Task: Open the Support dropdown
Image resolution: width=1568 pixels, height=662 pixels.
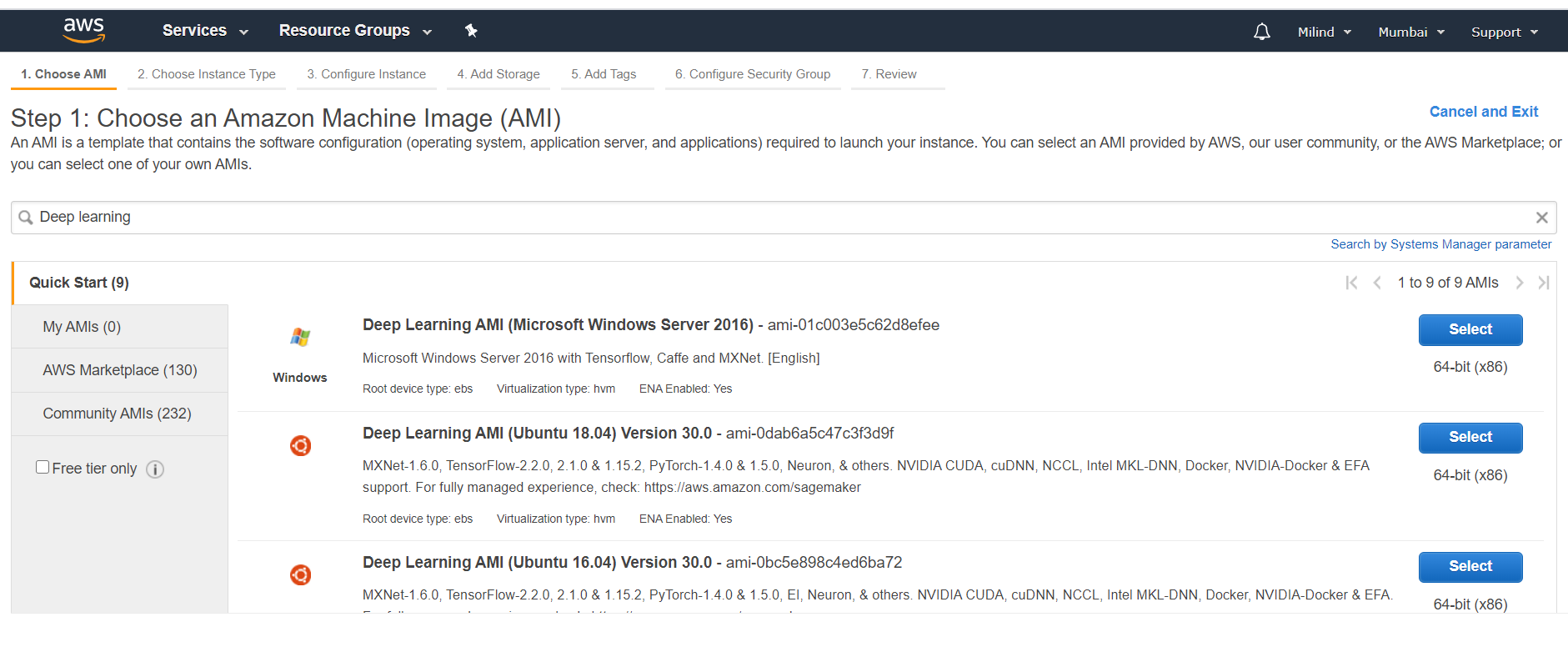Action: [x=1505, y=32]
